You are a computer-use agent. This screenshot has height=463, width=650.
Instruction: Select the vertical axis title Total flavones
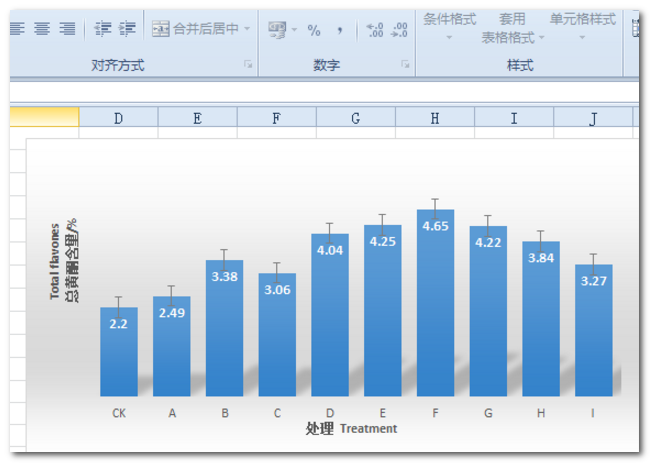click(55, 262)
